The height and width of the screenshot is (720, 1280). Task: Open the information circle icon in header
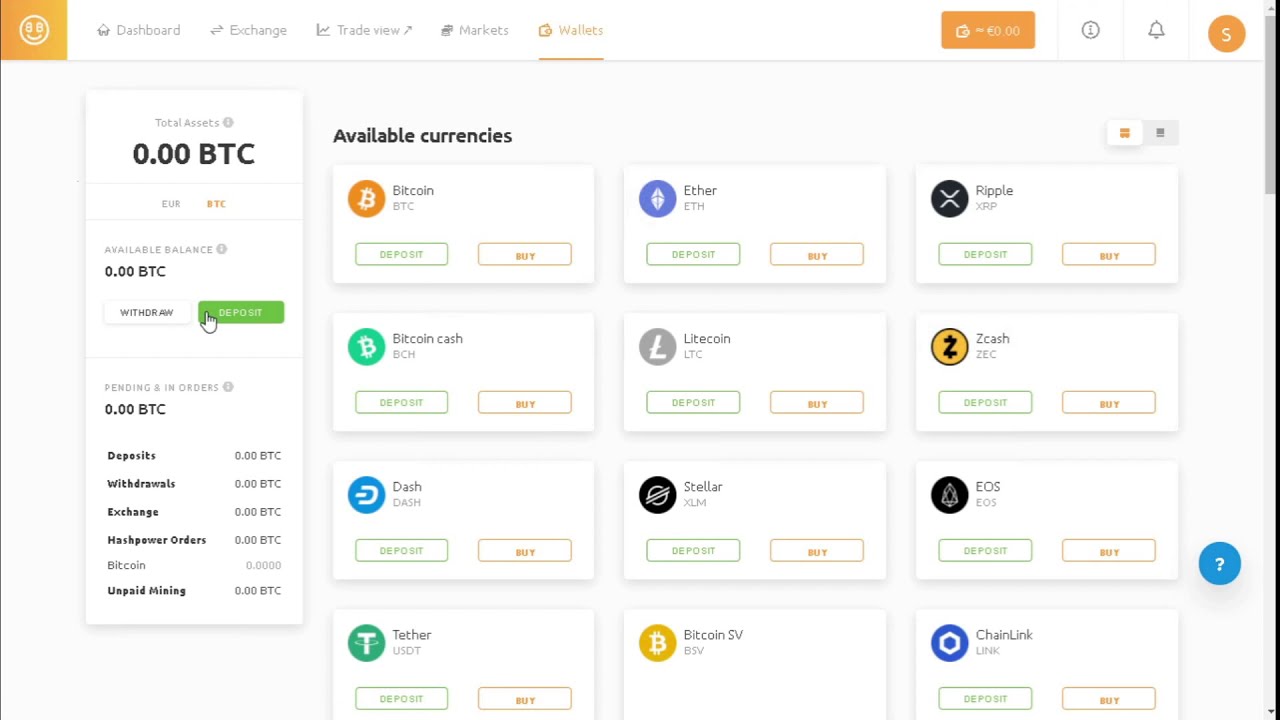click(1091, 30)
